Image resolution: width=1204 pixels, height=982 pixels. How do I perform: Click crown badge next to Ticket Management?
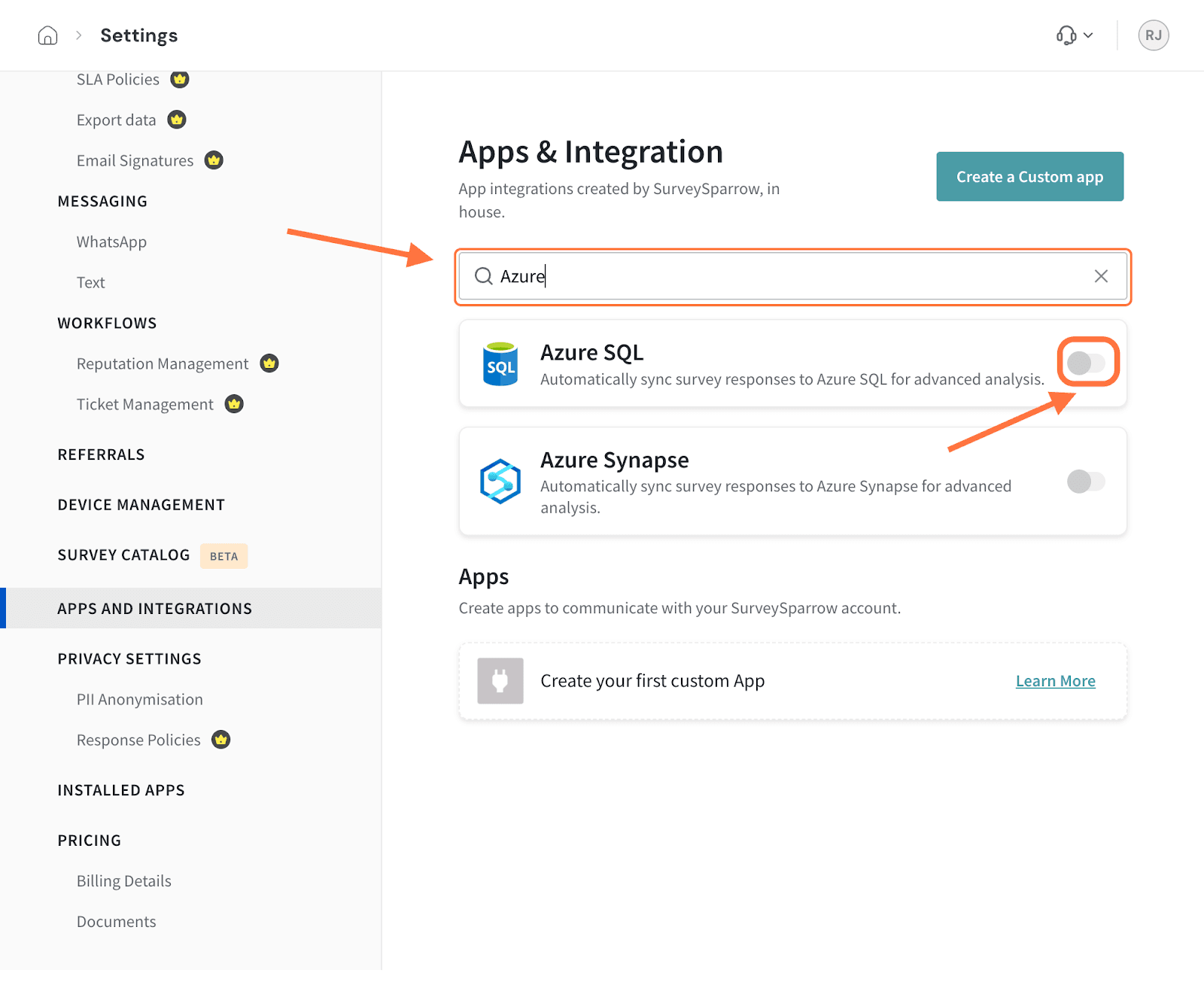coord(234,404)
